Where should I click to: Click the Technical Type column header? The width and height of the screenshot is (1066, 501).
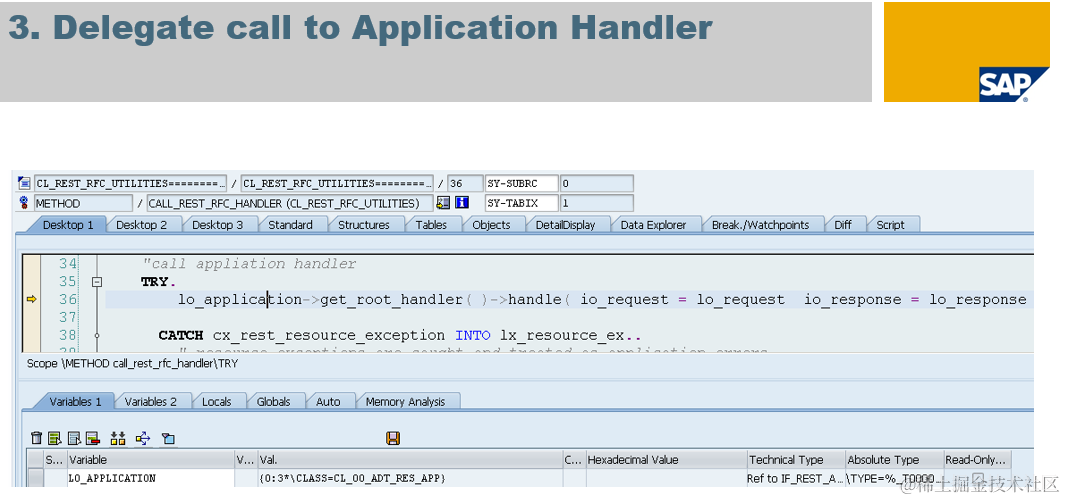[x=795, y=460]
